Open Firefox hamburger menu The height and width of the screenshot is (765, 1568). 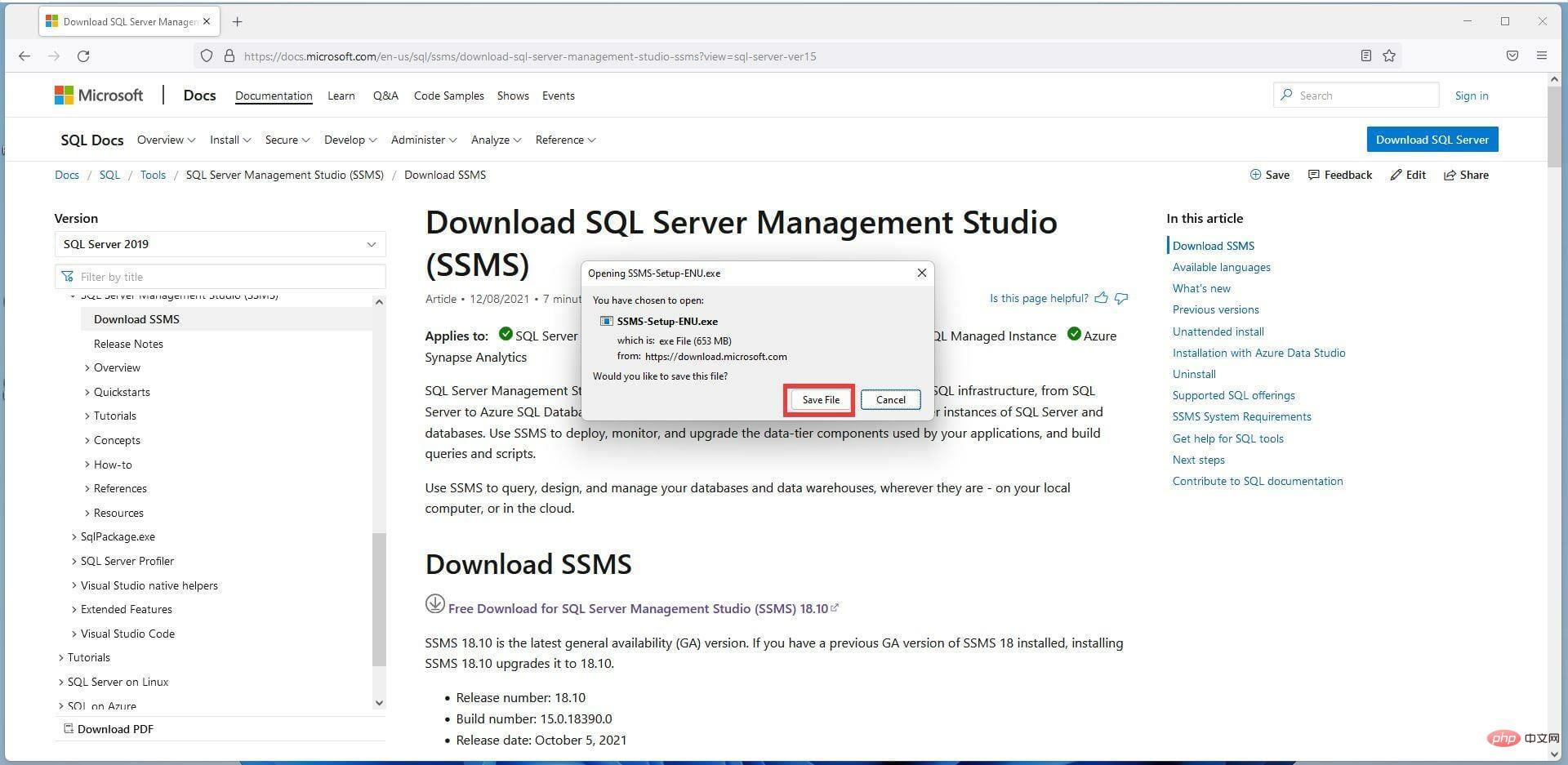pos(1542,56)
